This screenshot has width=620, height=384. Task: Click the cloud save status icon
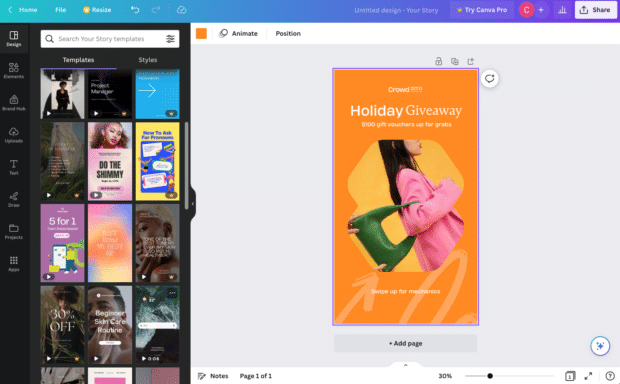point(181,10)
